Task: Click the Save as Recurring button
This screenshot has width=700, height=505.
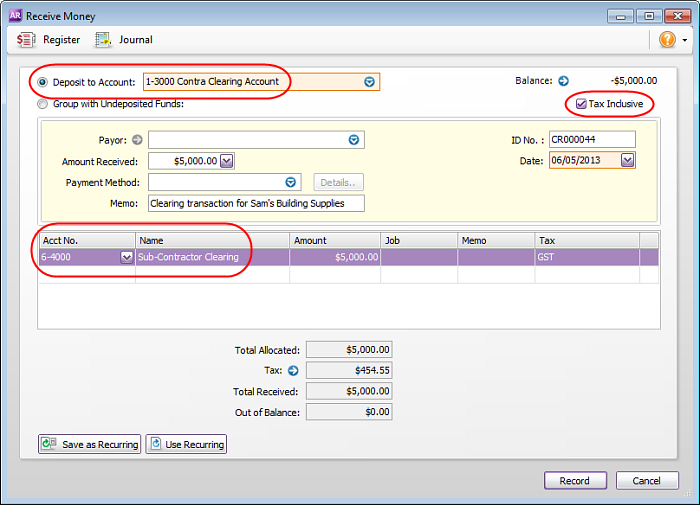Action: (90, 444)
